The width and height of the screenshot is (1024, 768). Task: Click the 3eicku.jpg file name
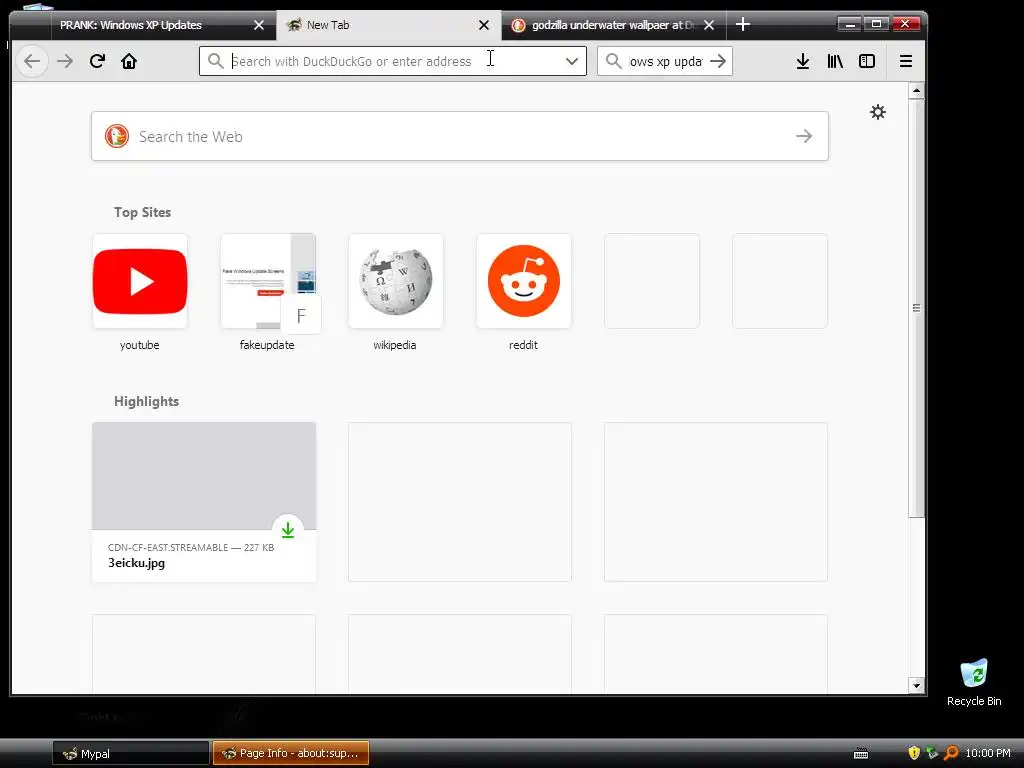click(x=136, y=563)
